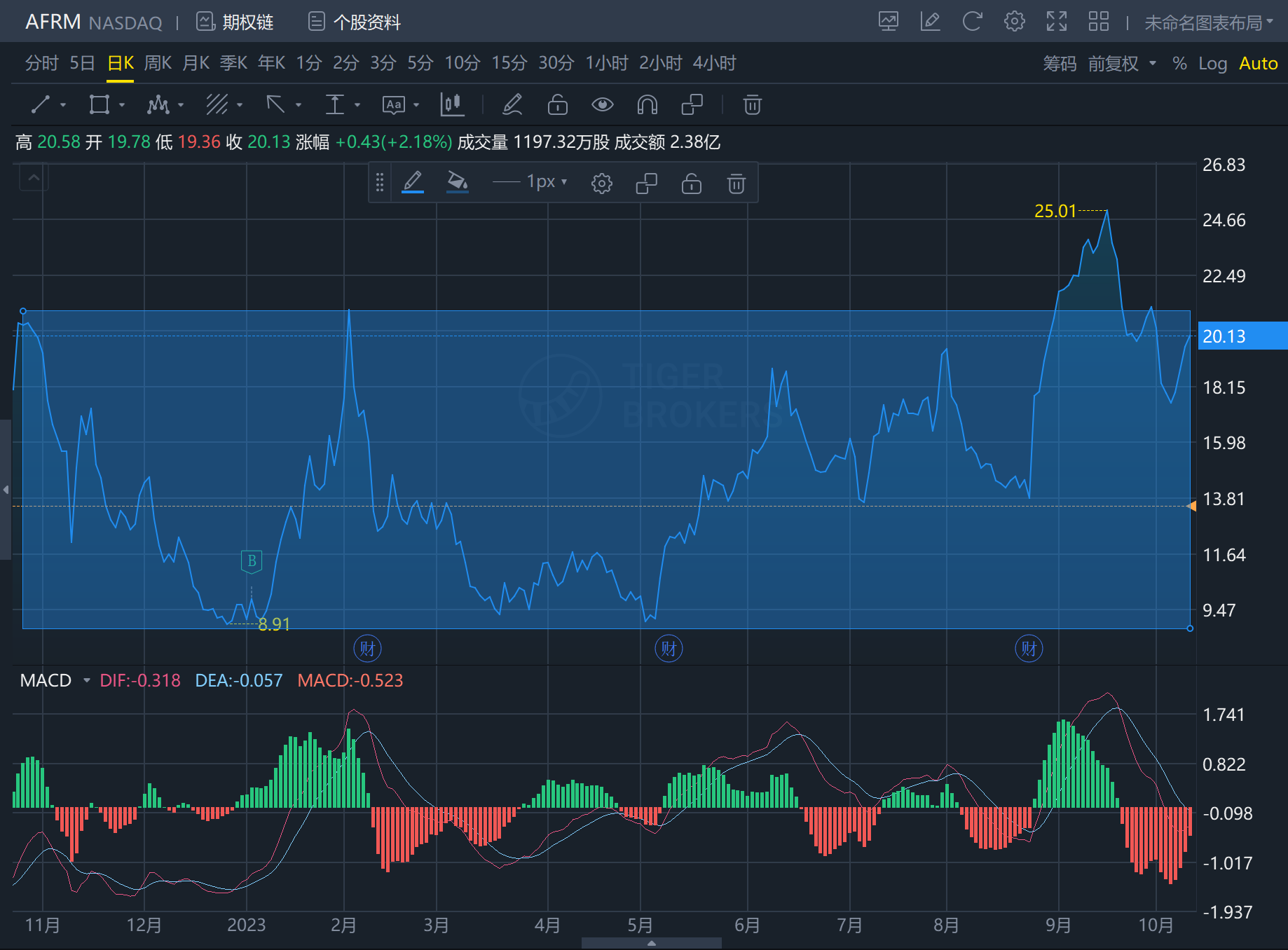This screenshot has width=1288, height=950.
Task: Switch to the 15分 timeframe tab
Action: point(509,63)
